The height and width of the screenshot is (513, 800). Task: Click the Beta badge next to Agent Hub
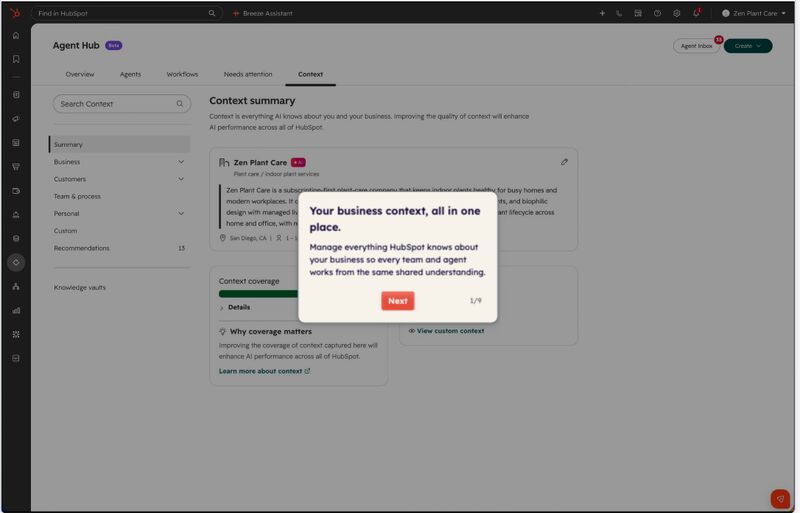coord(114,45)
